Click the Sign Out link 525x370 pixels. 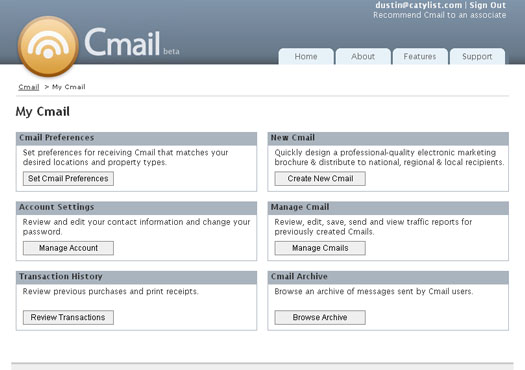488,5
